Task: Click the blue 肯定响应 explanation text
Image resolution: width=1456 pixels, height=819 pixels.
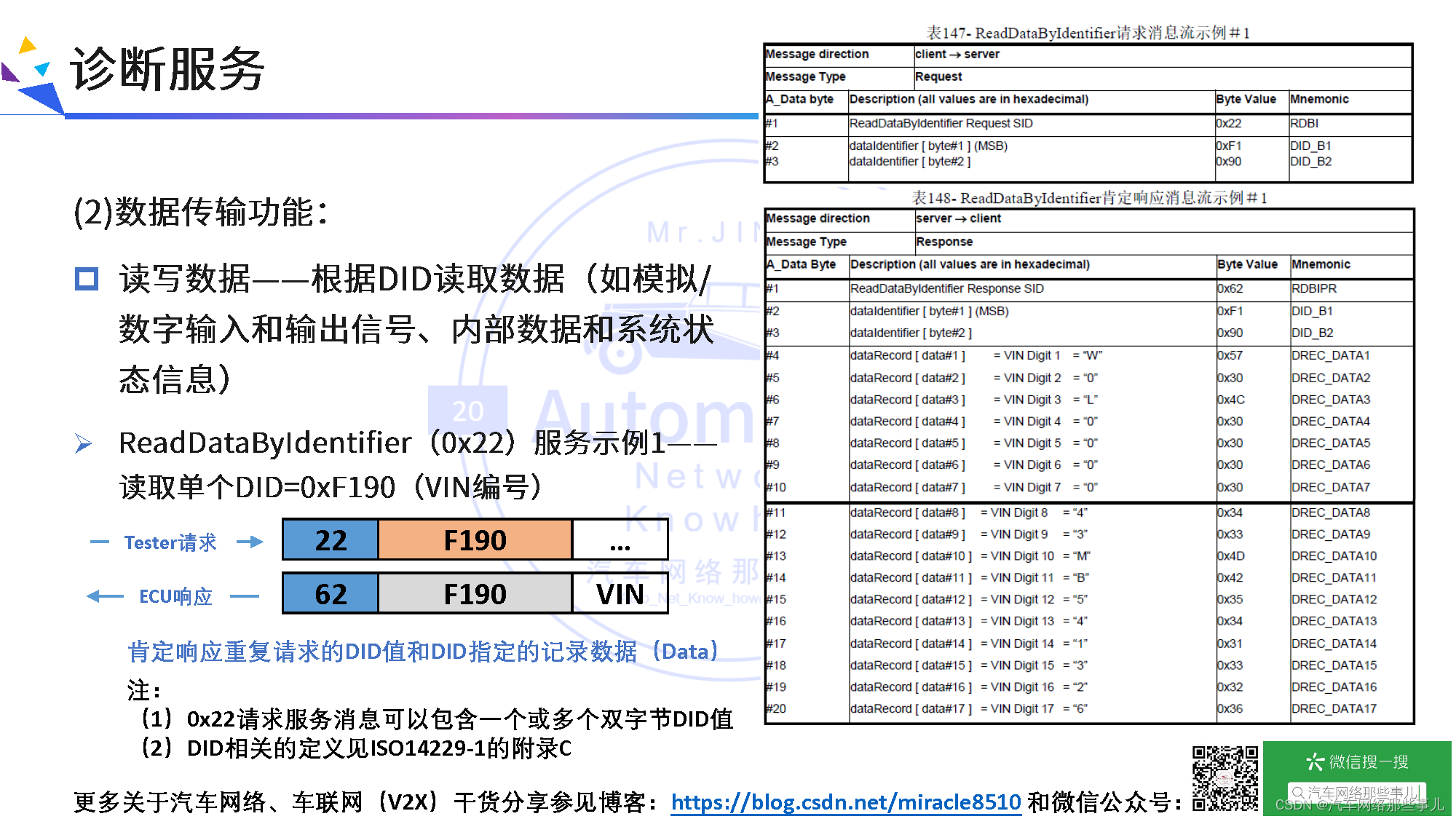Action: click(423, 651)
